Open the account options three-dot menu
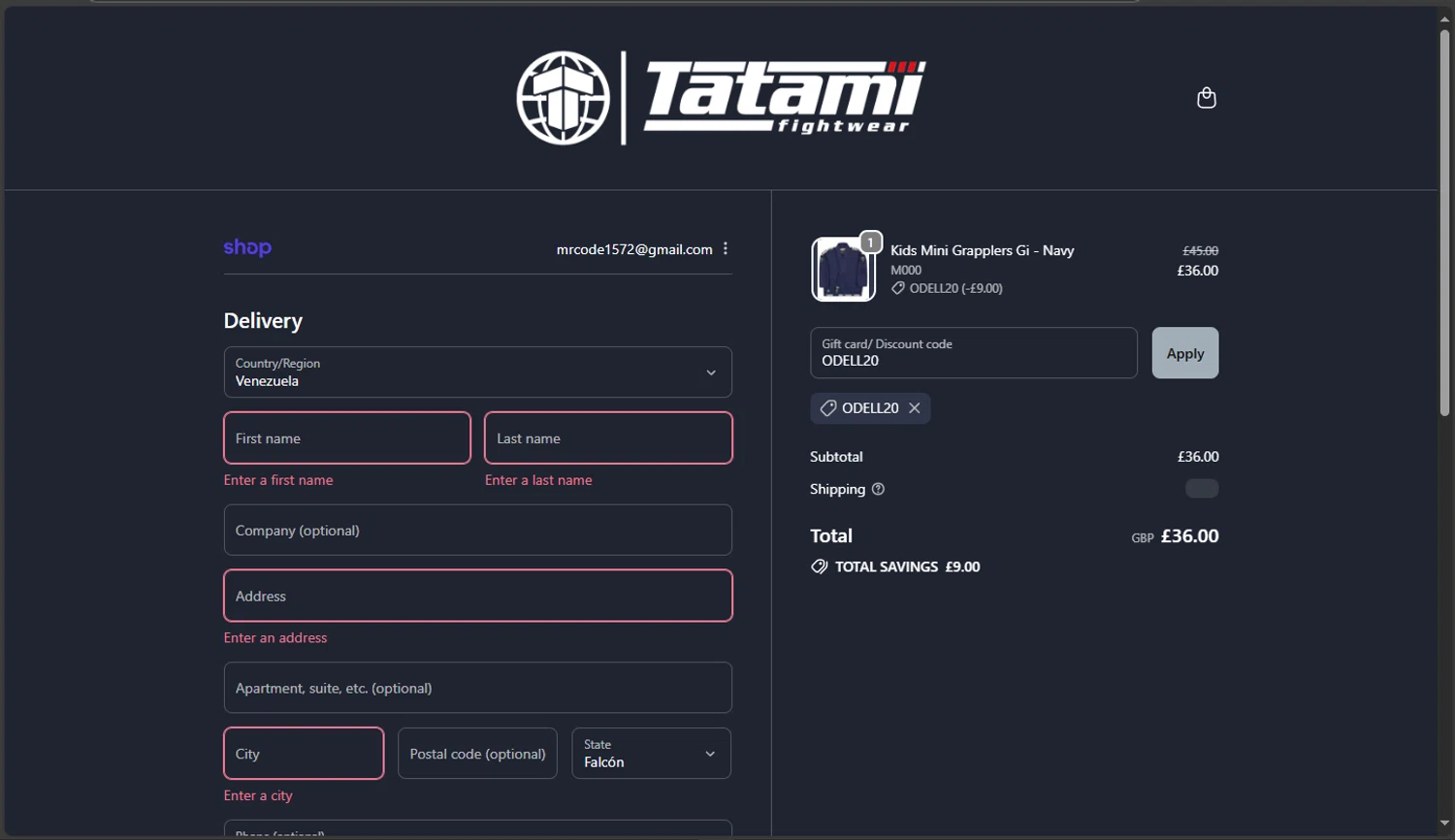The width and height of the screenshot is (1455, 840). [726, 249]
